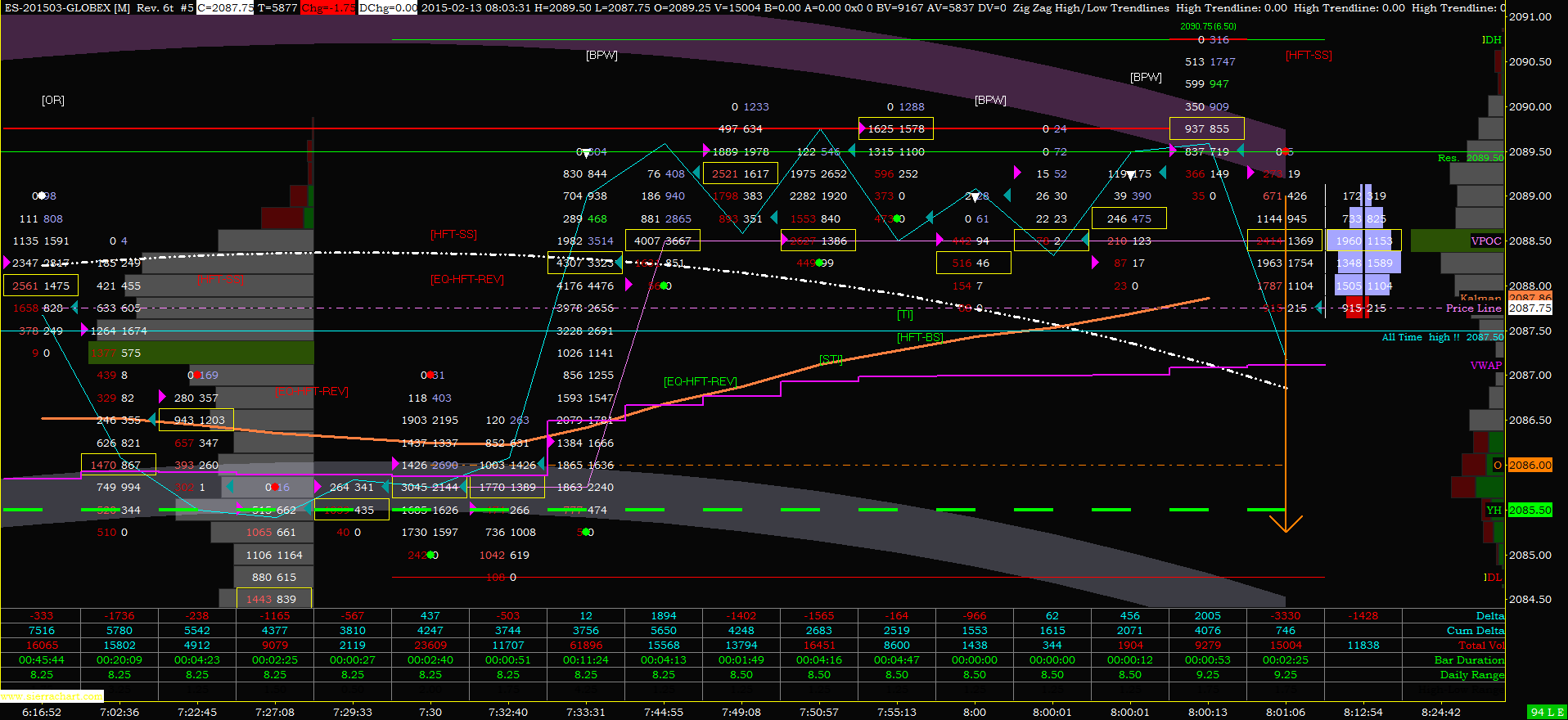The width and height of the screenshot is (1568, 720).
Task: Click the orange 2086.00 open price box
Action: tap(1530, 465)
